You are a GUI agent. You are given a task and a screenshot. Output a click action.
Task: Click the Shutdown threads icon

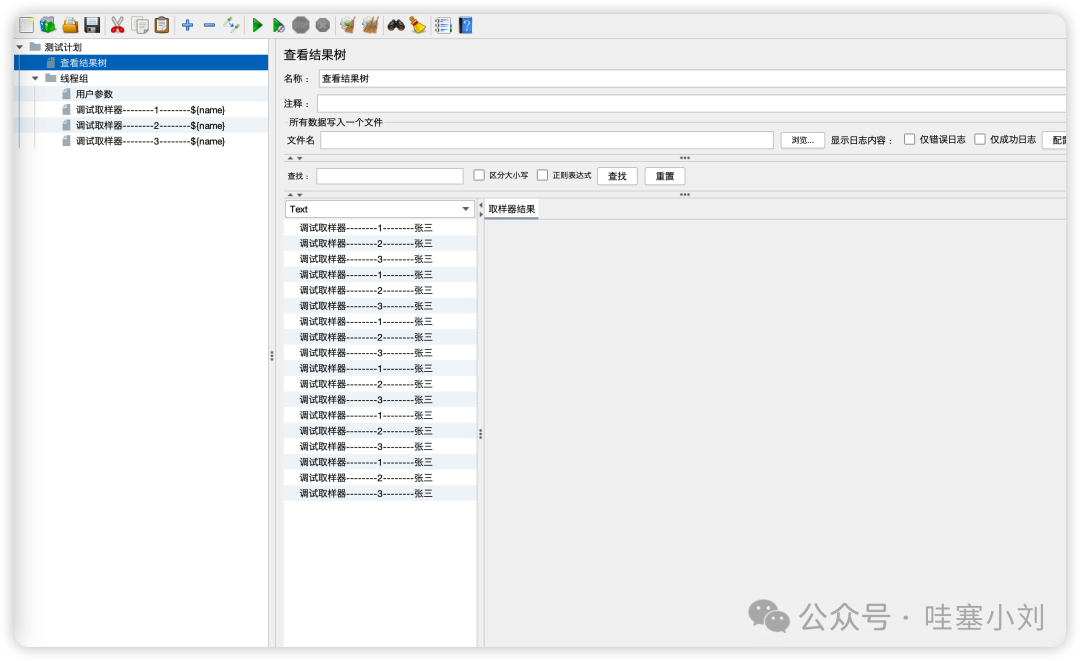coord(322,25)
